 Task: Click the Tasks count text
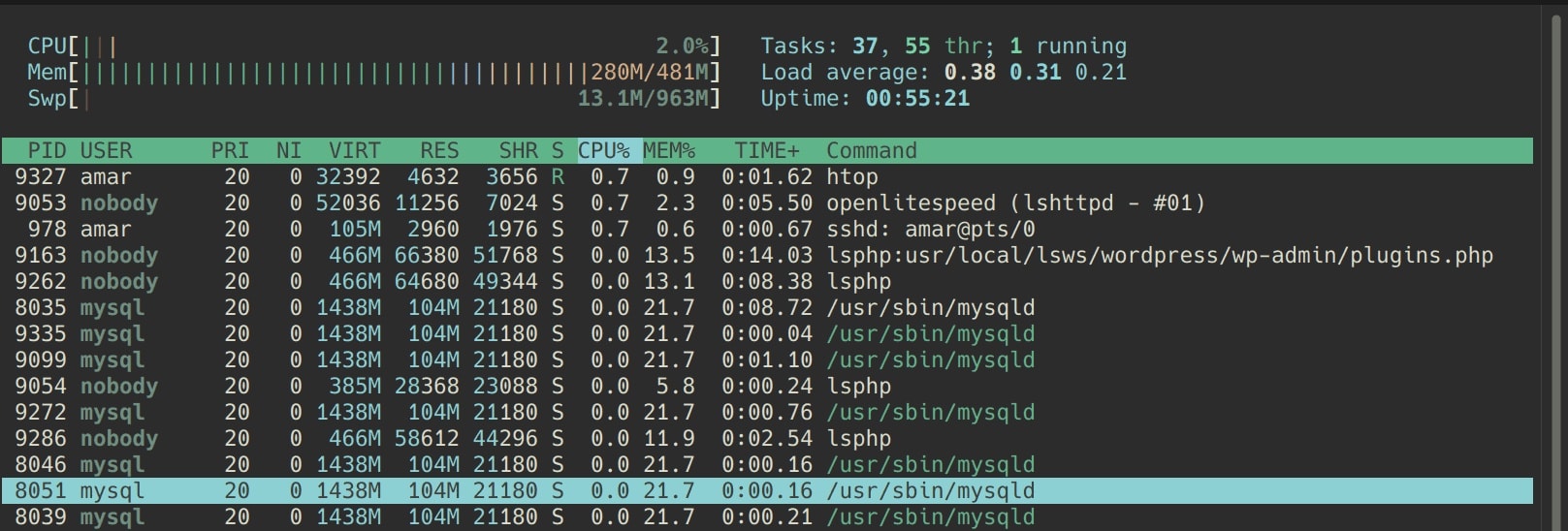(944, 46)
